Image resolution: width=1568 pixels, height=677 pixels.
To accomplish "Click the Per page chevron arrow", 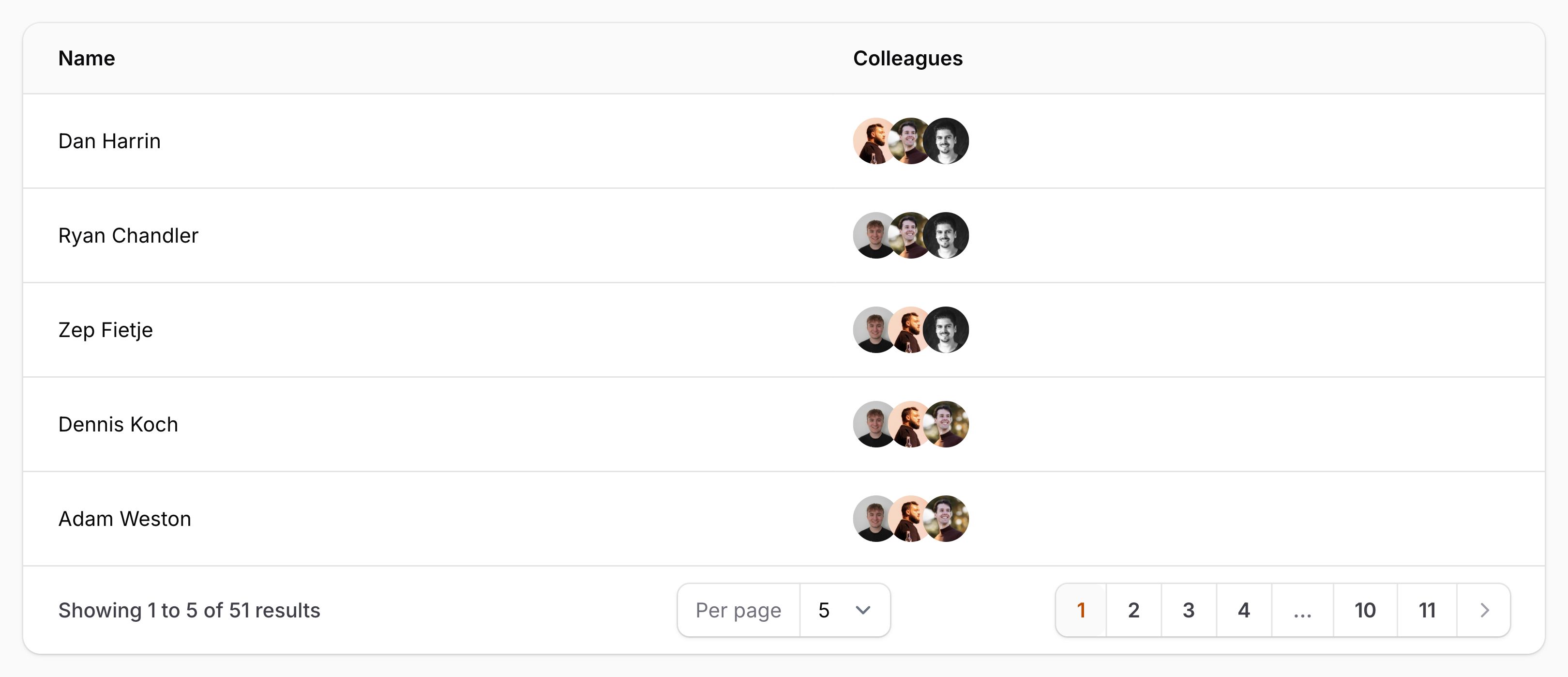I will pos(862,610).
